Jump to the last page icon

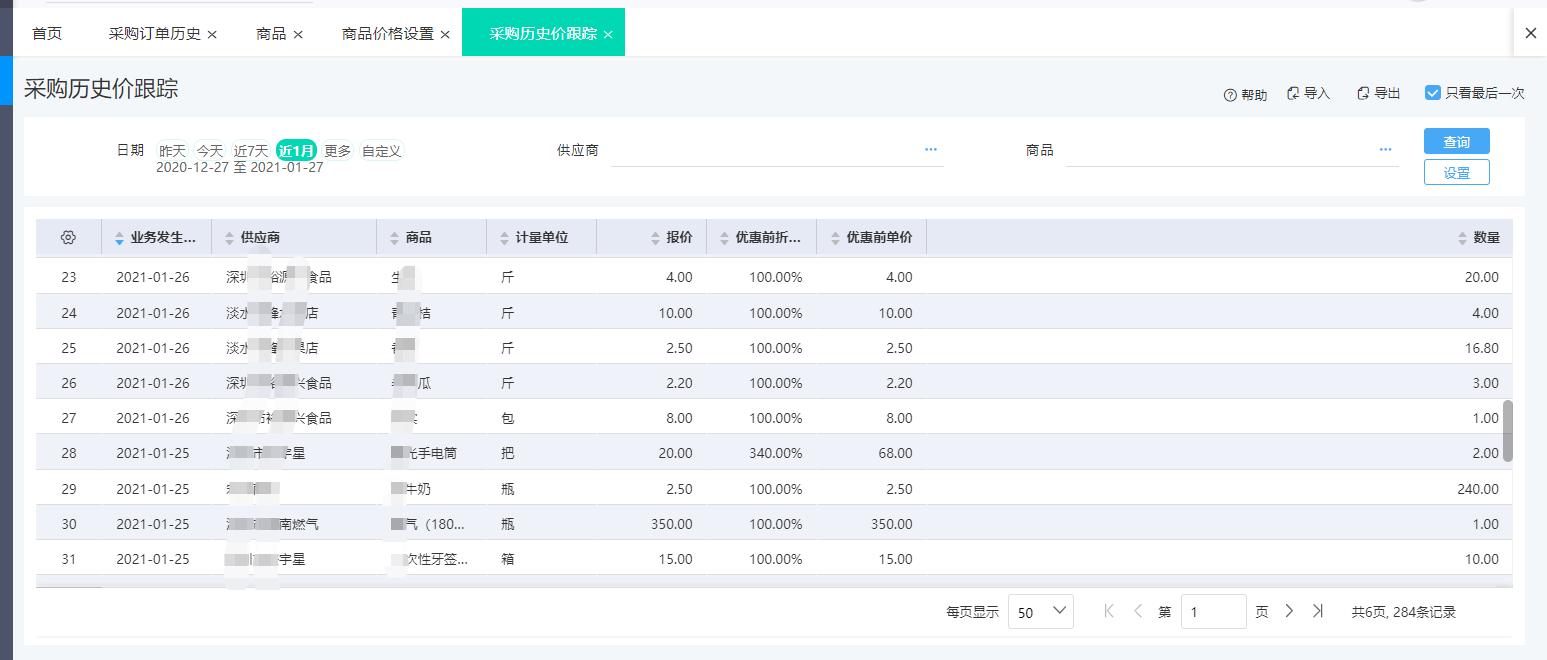point(1320,610)
